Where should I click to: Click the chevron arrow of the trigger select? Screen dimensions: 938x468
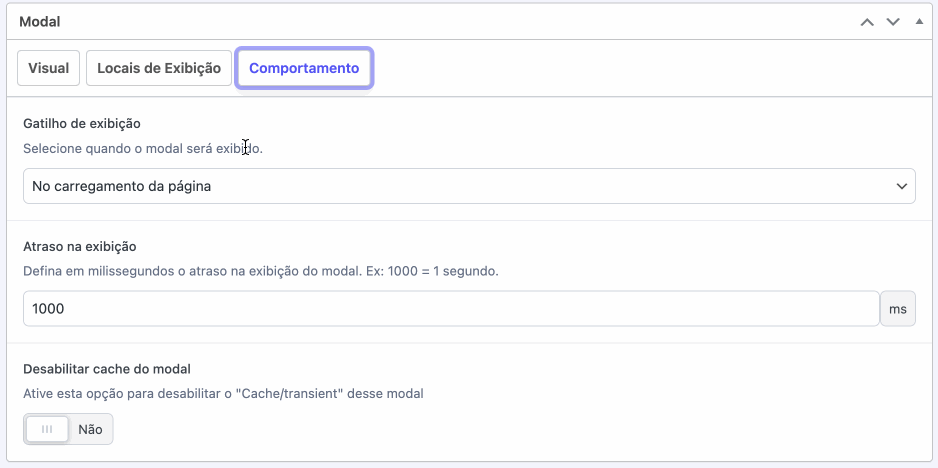[x=901, y=186]
